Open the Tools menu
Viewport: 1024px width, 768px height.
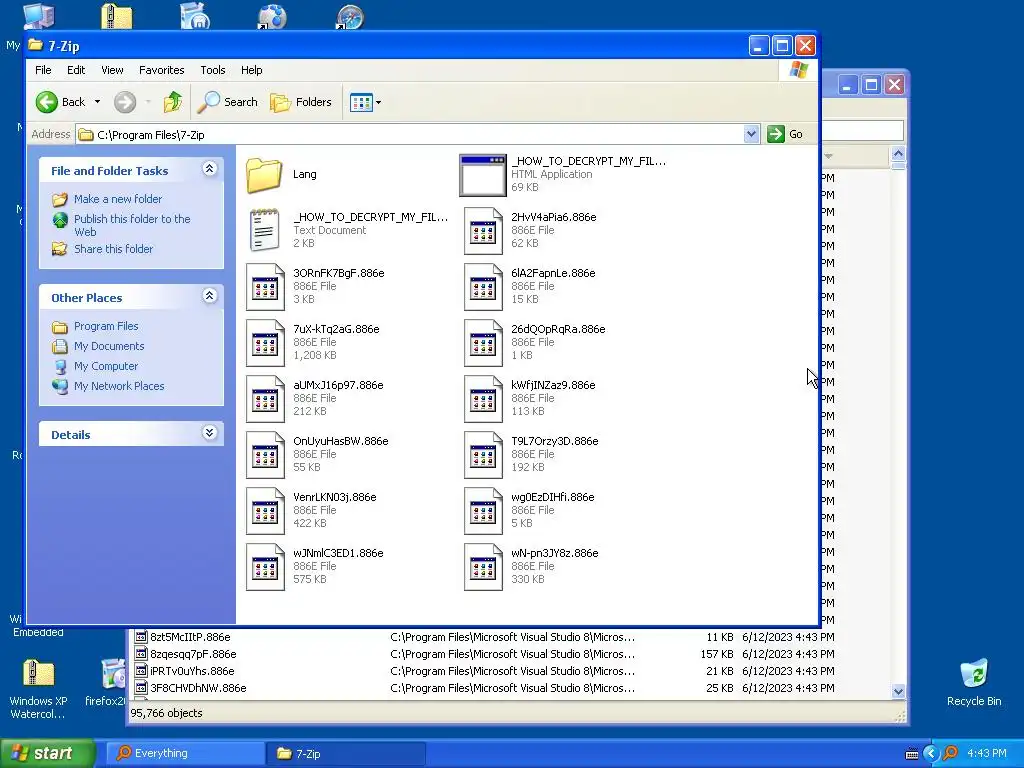[212, 70]
